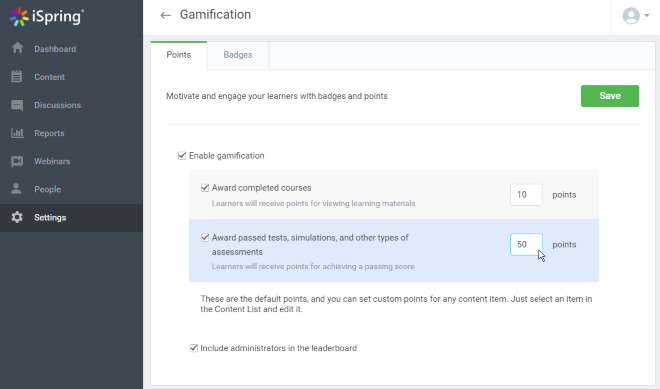
Task: Click the Discussions chat bubble icon
Action: click(x=17, y=105)
